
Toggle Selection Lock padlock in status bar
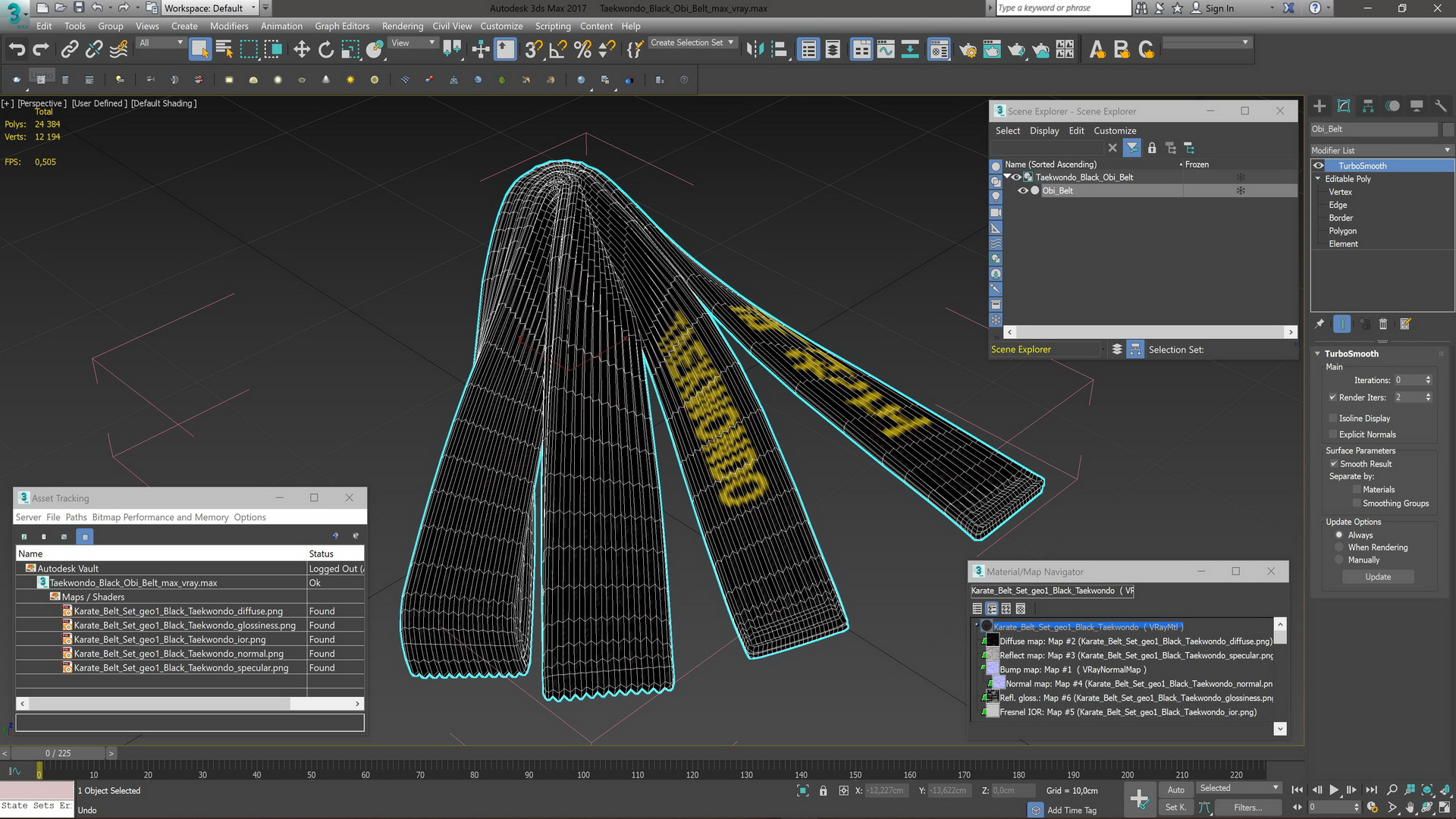(x=823, y=790)
